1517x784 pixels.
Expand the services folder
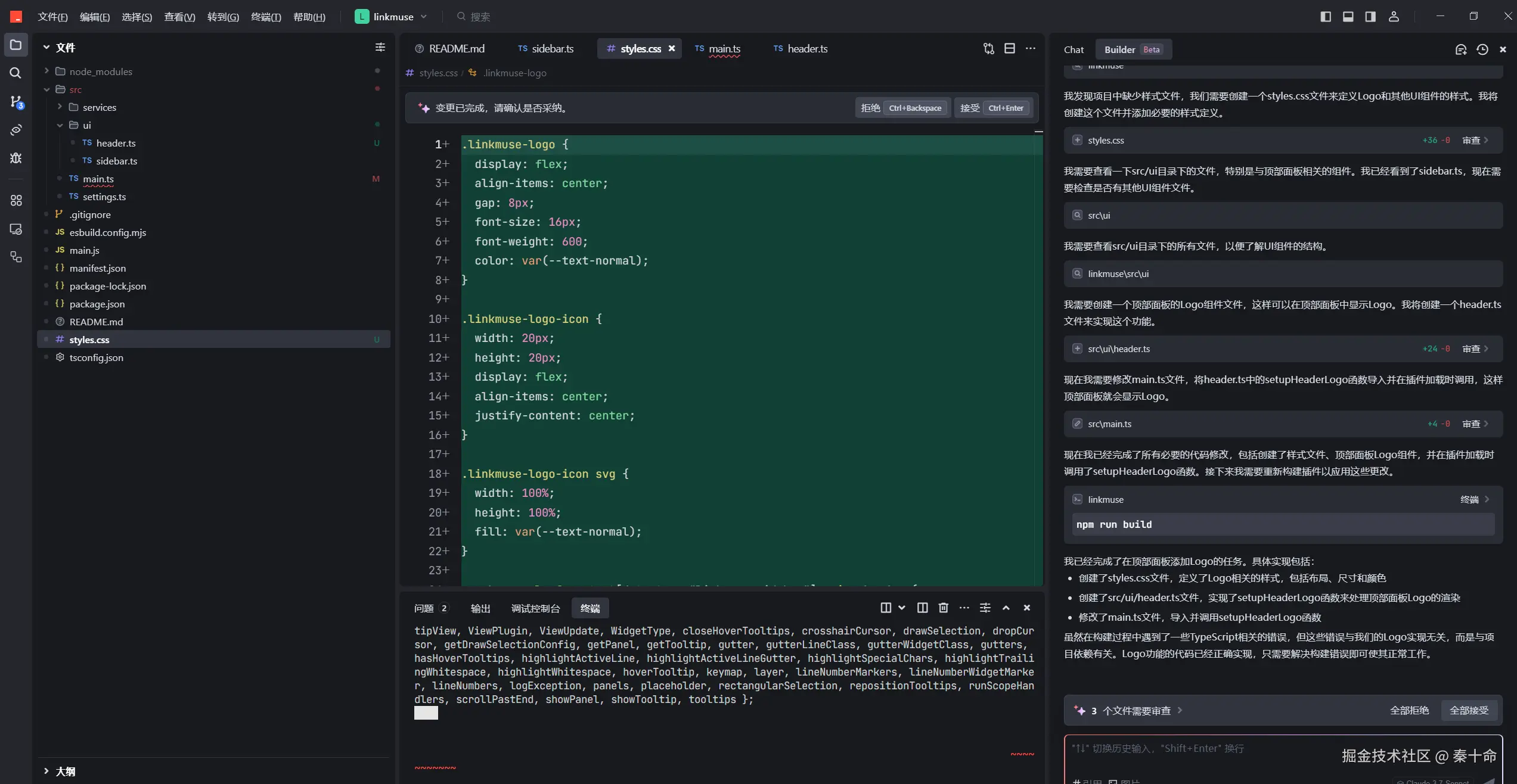[99, 107]
